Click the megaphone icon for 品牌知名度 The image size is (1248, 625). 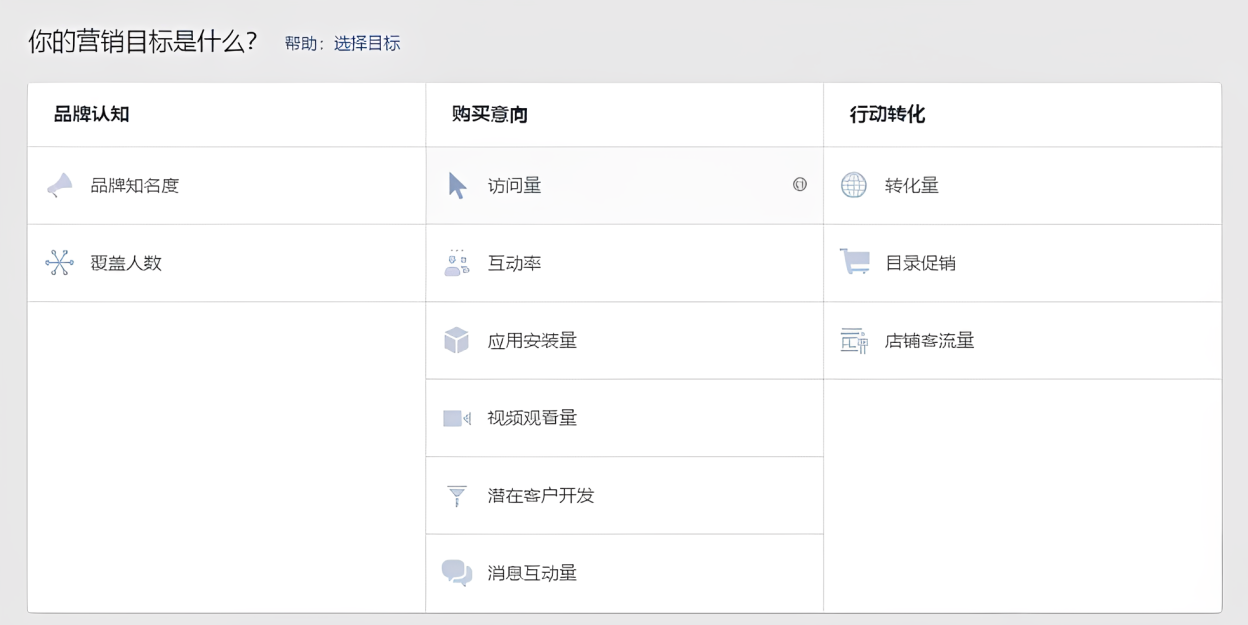pos(60,185)
